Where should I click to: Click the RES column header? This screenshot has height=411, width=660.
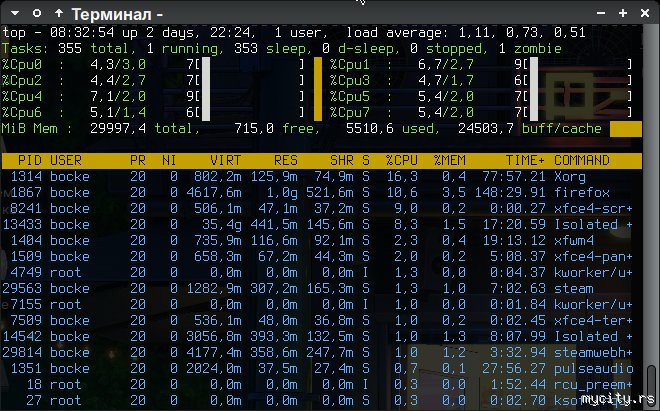click(286, 160)
